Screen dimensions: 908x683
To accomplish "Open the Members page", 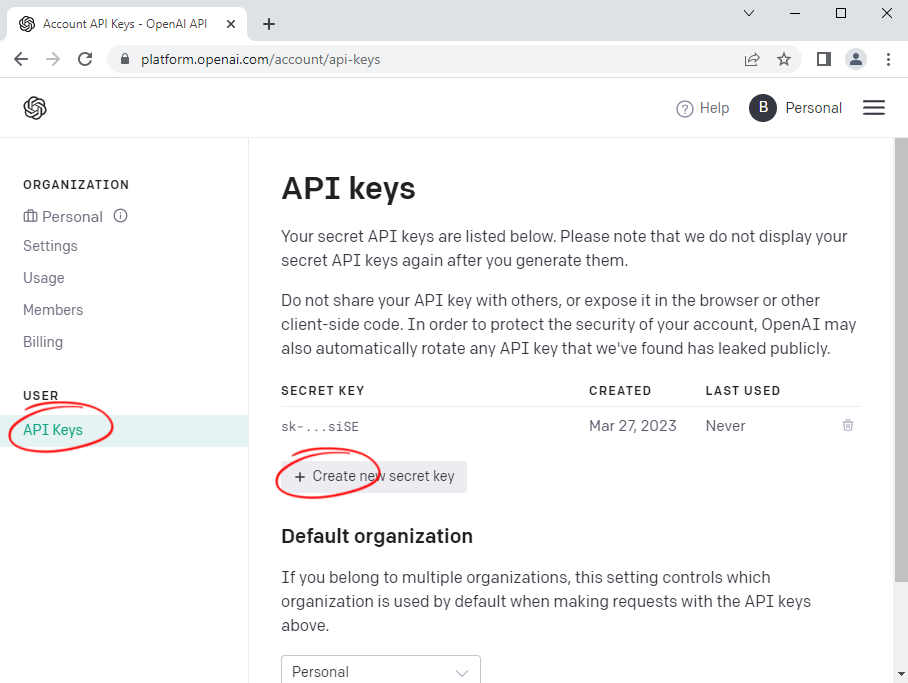I will tap(53, 310).
